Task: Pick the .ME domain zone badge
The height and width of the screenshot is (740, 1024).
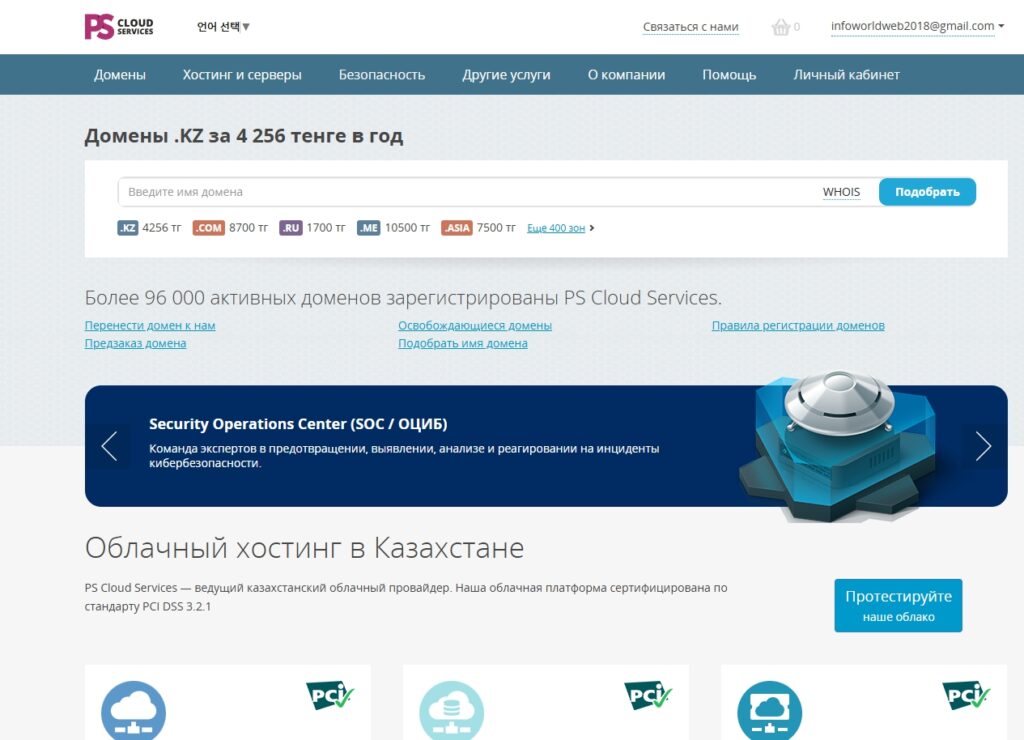Action: [368, 228]
